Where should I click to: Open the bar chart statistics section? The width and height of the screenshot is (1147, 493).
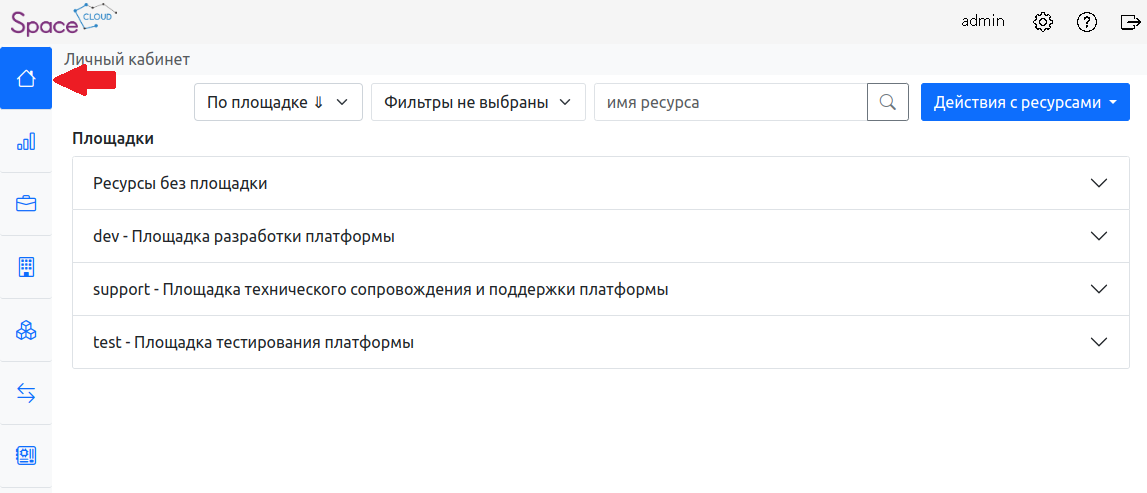pyautogui.click(x=26, y=142)
